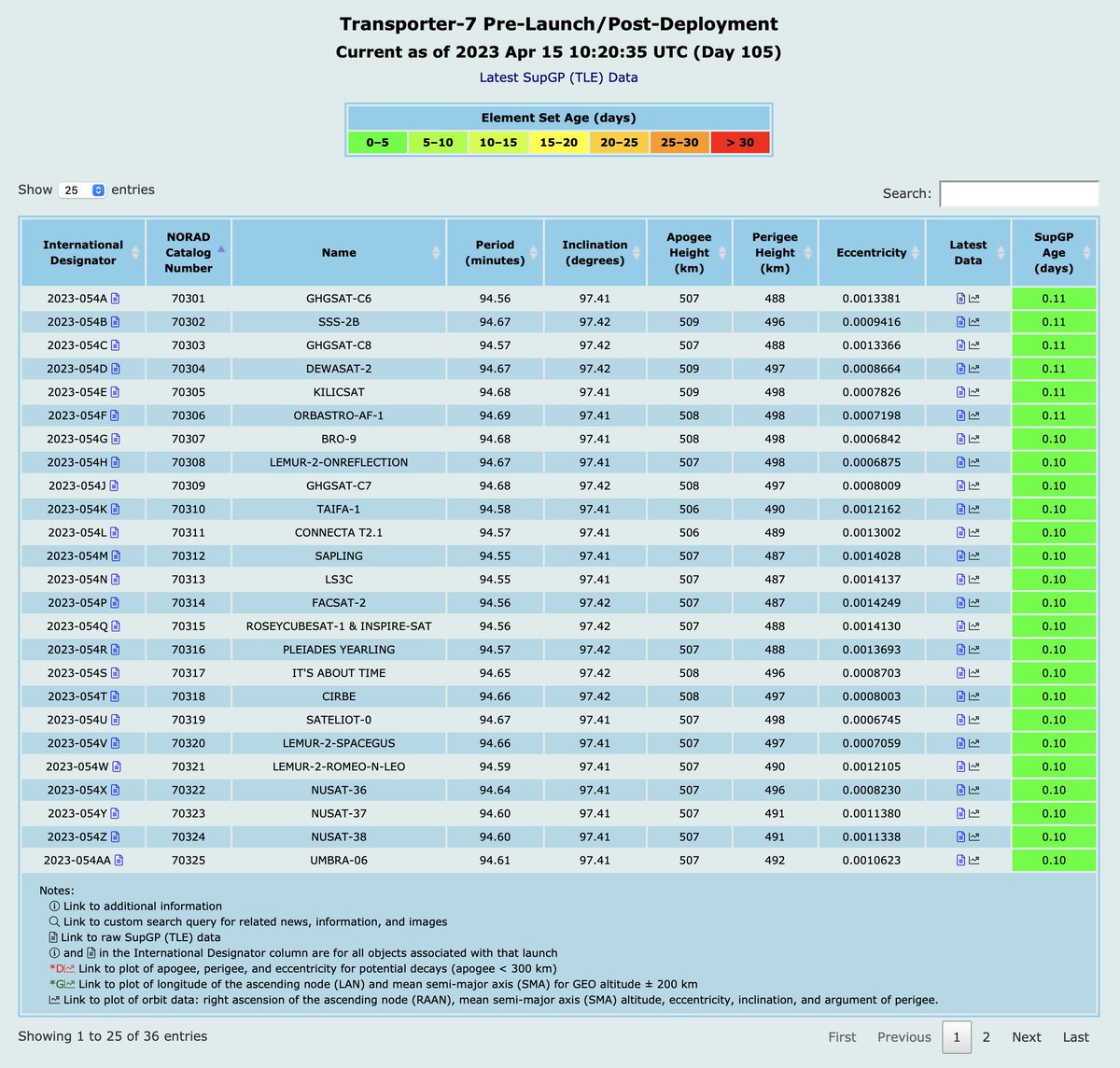Open TLE data icon in NUSAT-36 Latest Data
This screenshot has width=1120, height=1068.
pos(960,790)
